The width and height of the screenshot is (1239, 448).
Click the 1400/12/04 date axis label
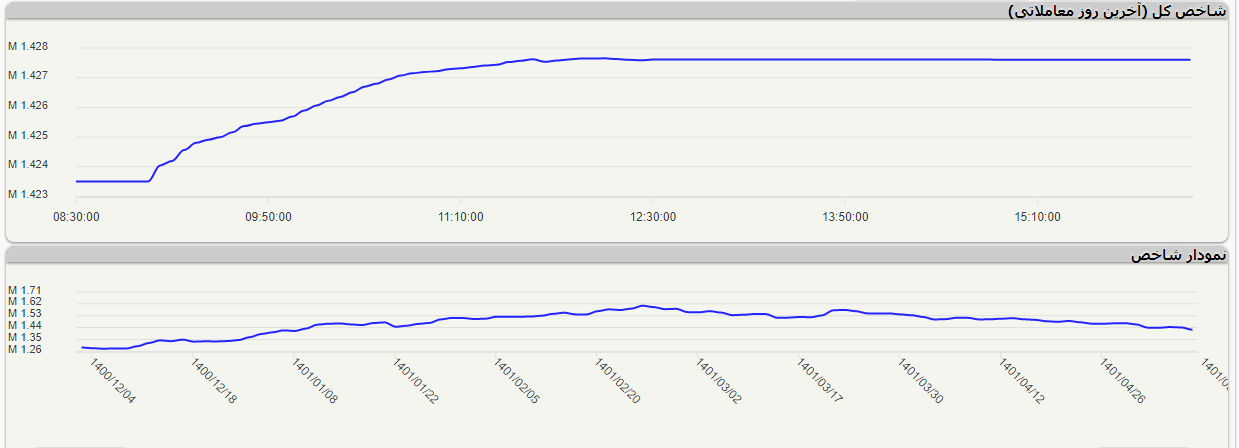point(113,382)
